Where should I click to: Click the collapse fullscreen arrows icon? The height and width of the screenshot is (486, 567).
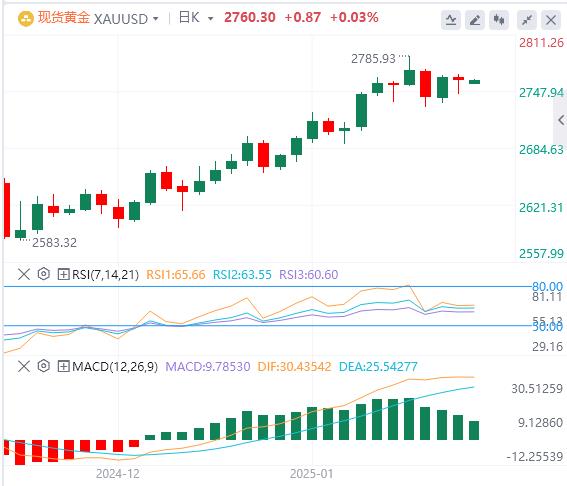[527, 20]
